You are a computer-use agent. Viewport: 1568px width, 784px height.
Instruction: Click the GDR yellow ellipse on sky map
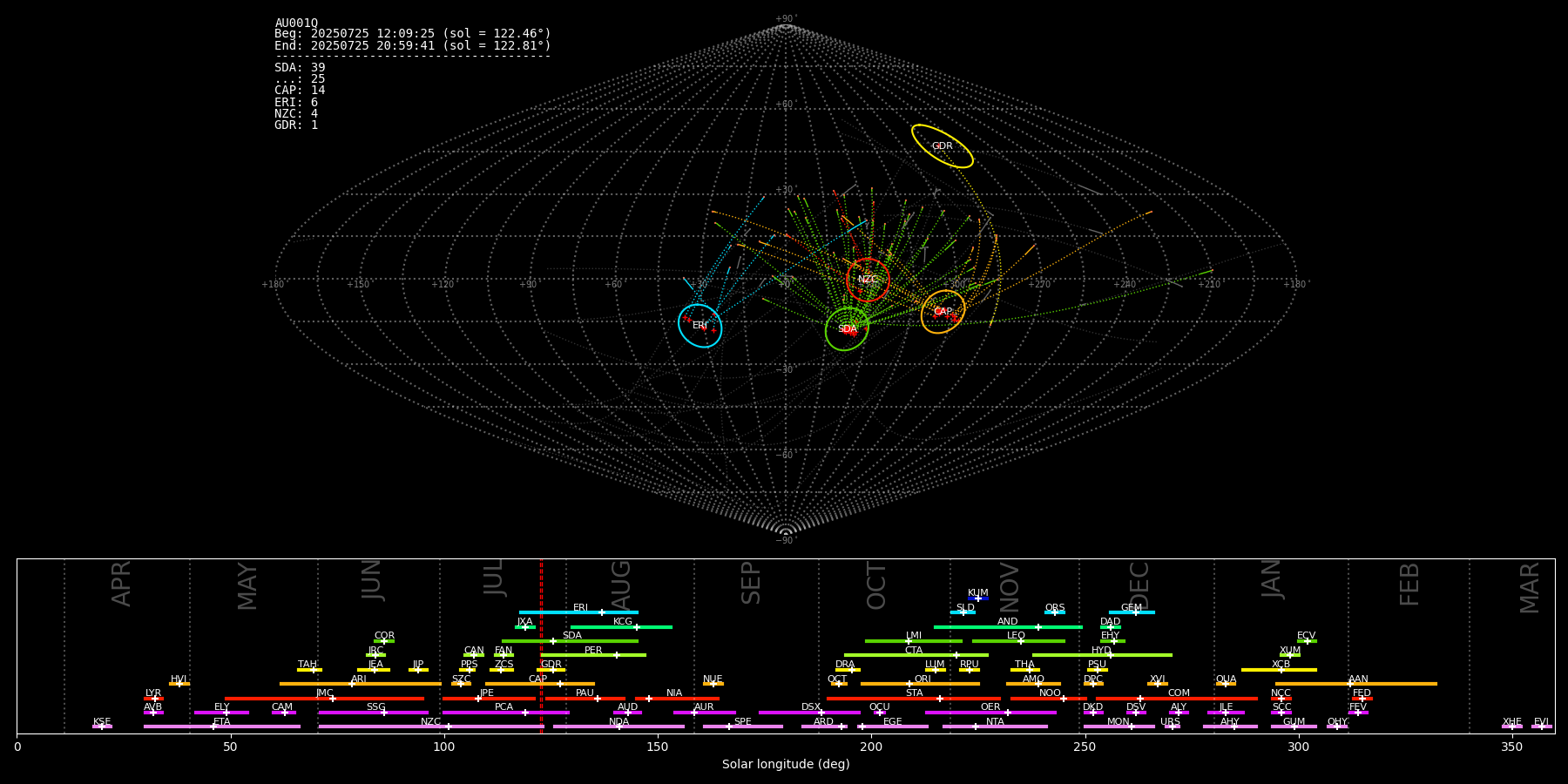[942, 146]
